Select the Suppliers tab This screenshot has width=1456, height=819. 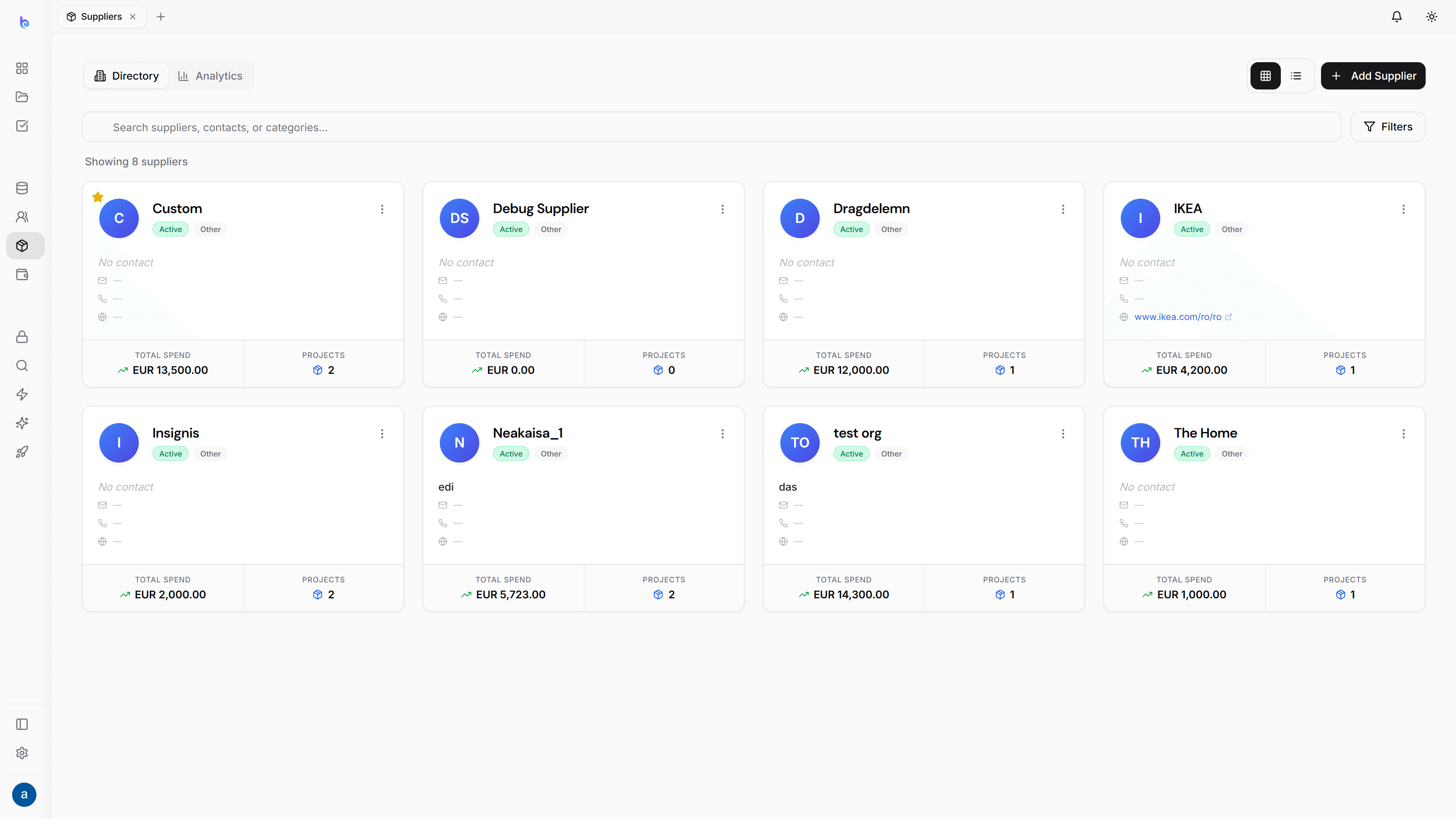[x=102, y=16]
